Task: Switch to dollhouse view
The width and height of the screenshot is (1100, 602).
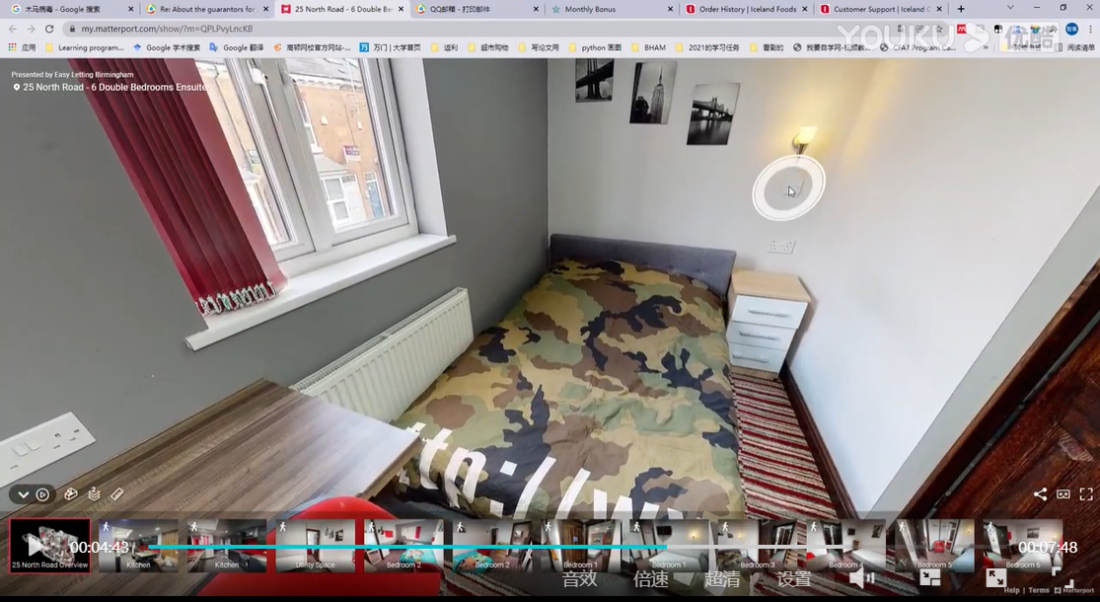Action: point(71,494)
